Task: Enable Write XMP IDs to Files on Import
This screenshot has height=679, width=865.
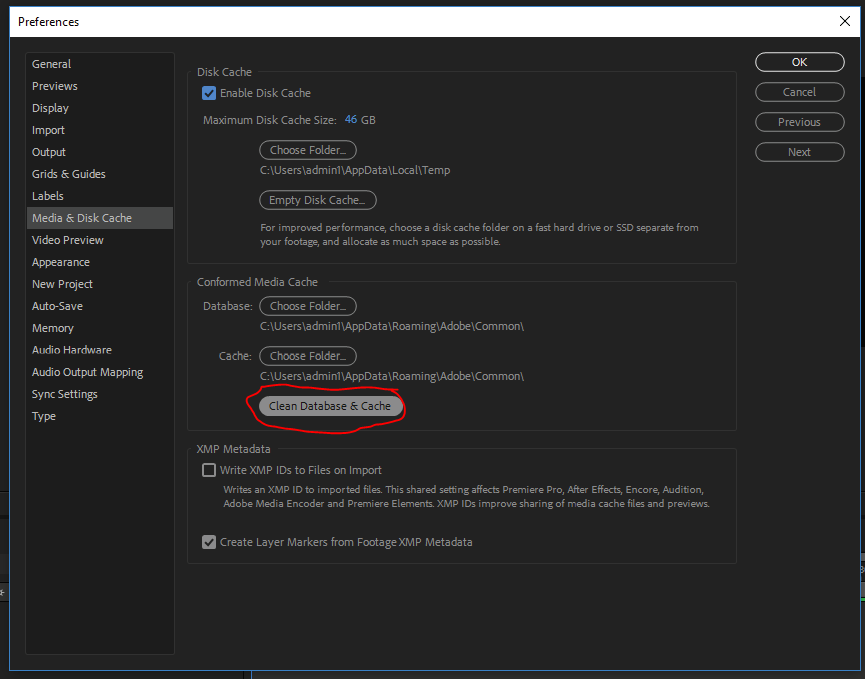Action: click(209, 470)
